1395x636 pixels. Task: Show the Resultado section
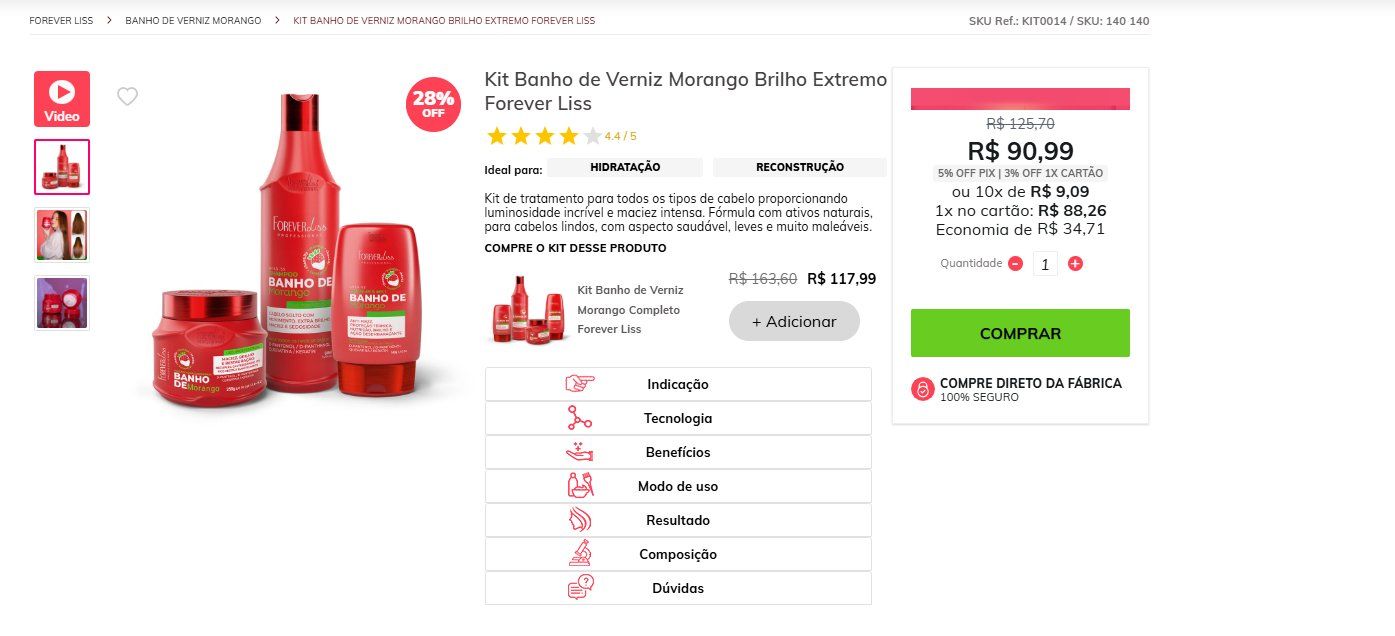coord(678,520)
